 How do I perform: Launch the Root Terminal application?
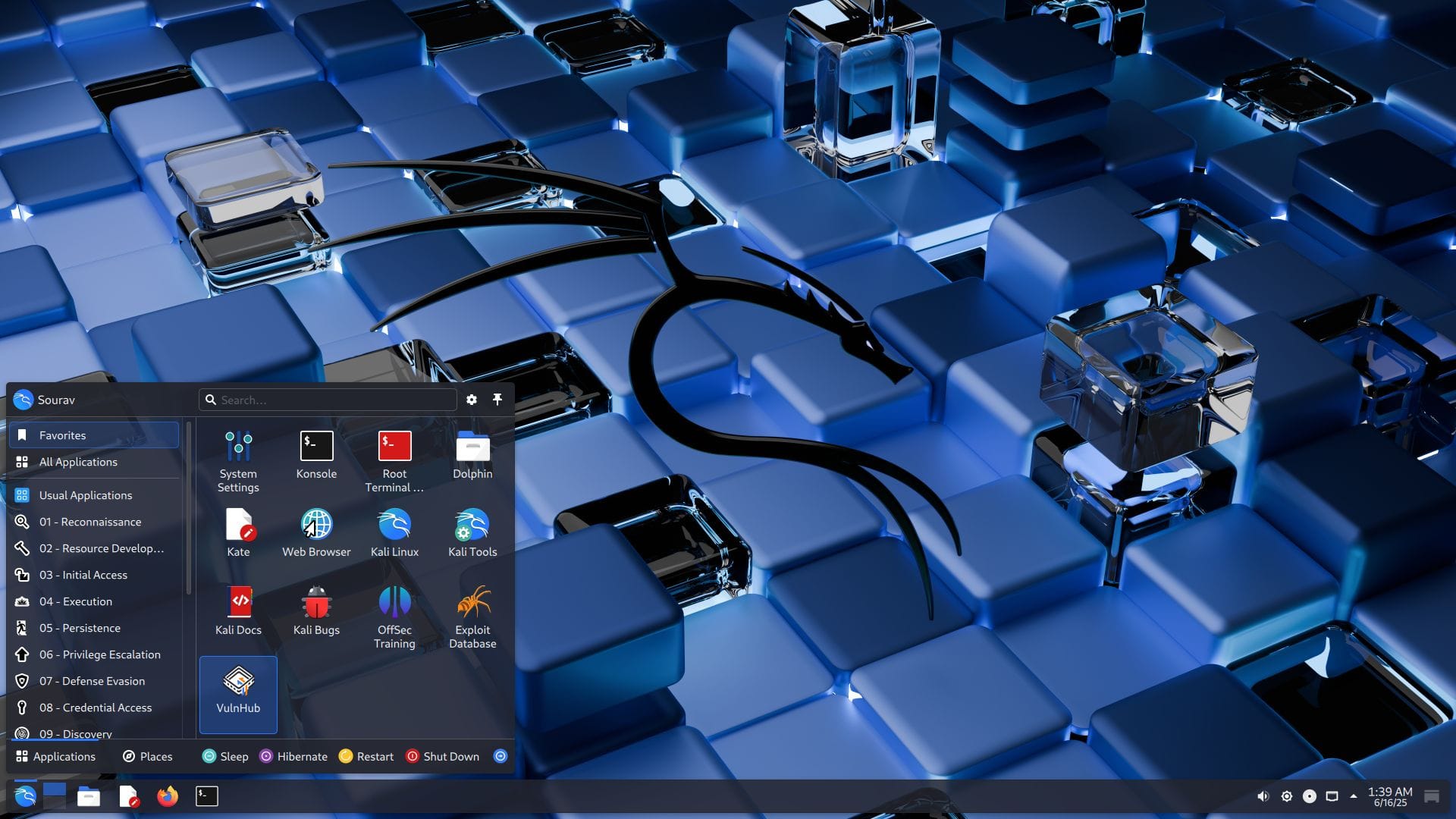point(394,453)
